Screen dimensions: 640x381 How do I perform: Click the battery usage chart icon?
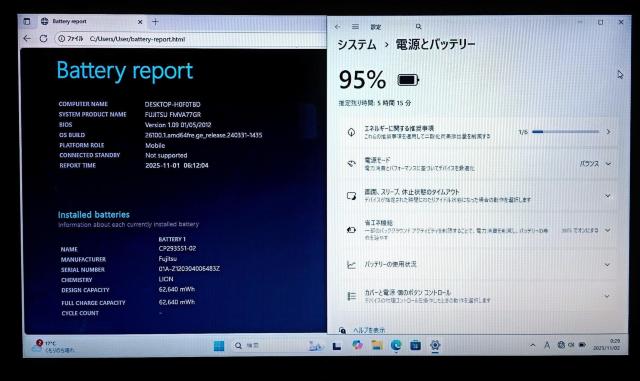351,265
